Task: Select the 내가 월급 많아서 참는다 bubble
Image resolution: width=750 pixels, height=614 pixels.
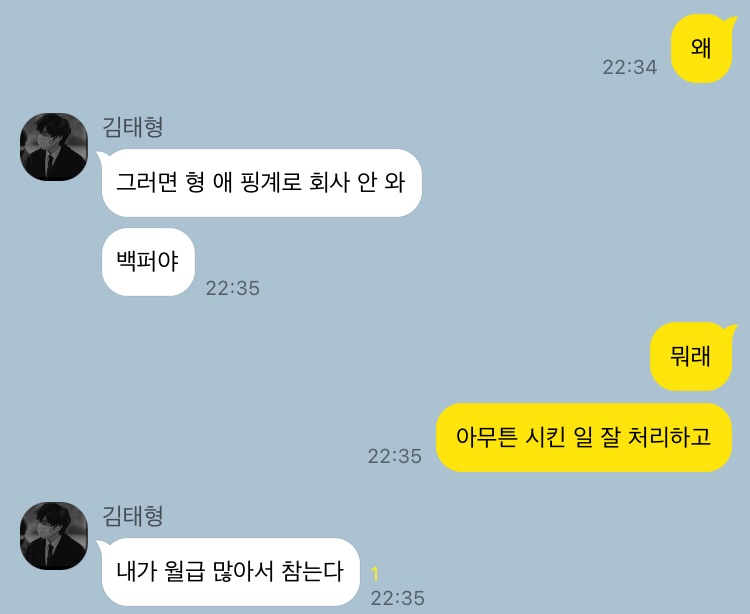Action: (x=230, y=571)
